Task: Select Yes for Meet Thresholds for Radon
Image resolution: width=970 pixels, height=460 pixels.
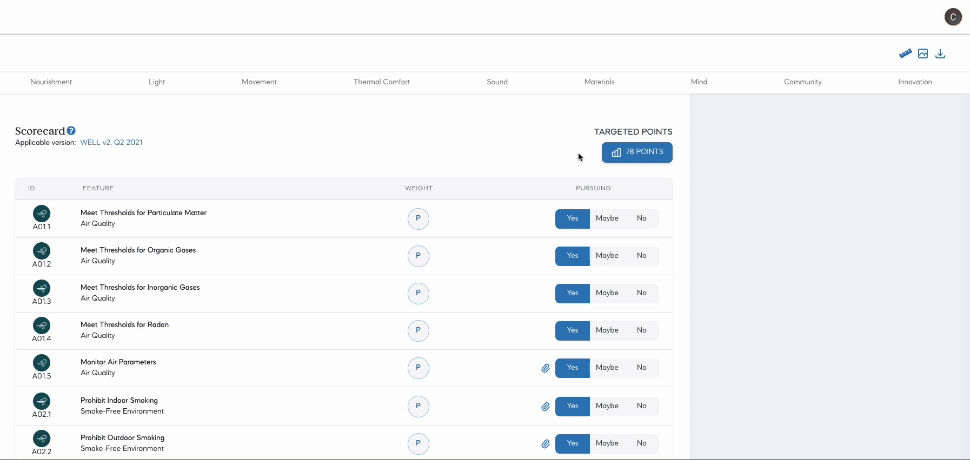Action: (572, 330)
